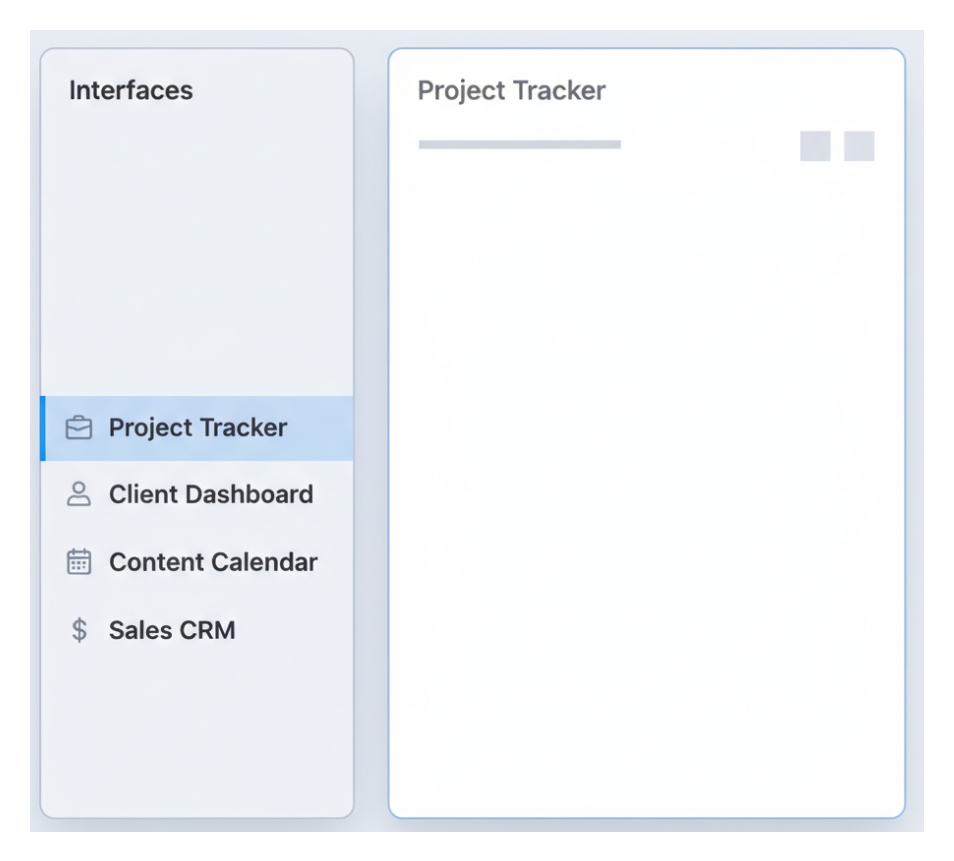The image size is (954, 861).
Task: Click the Interfaces sidebar heading
Action: pos(131,90)
